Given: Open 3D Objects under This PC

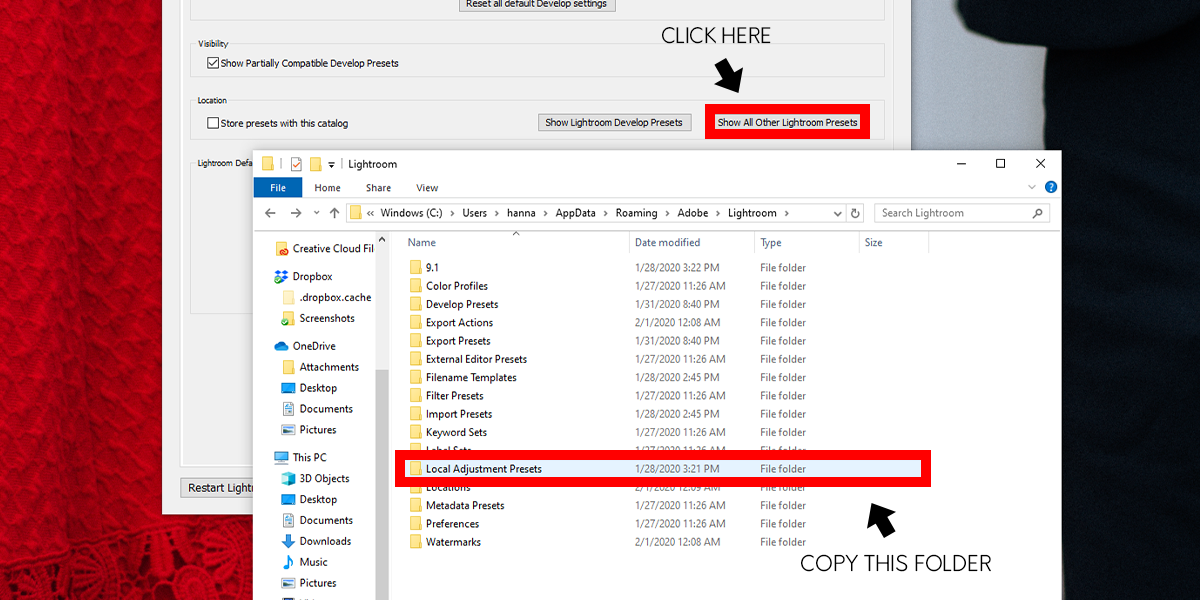Looking at the screenshot, I should coord(324,478).
